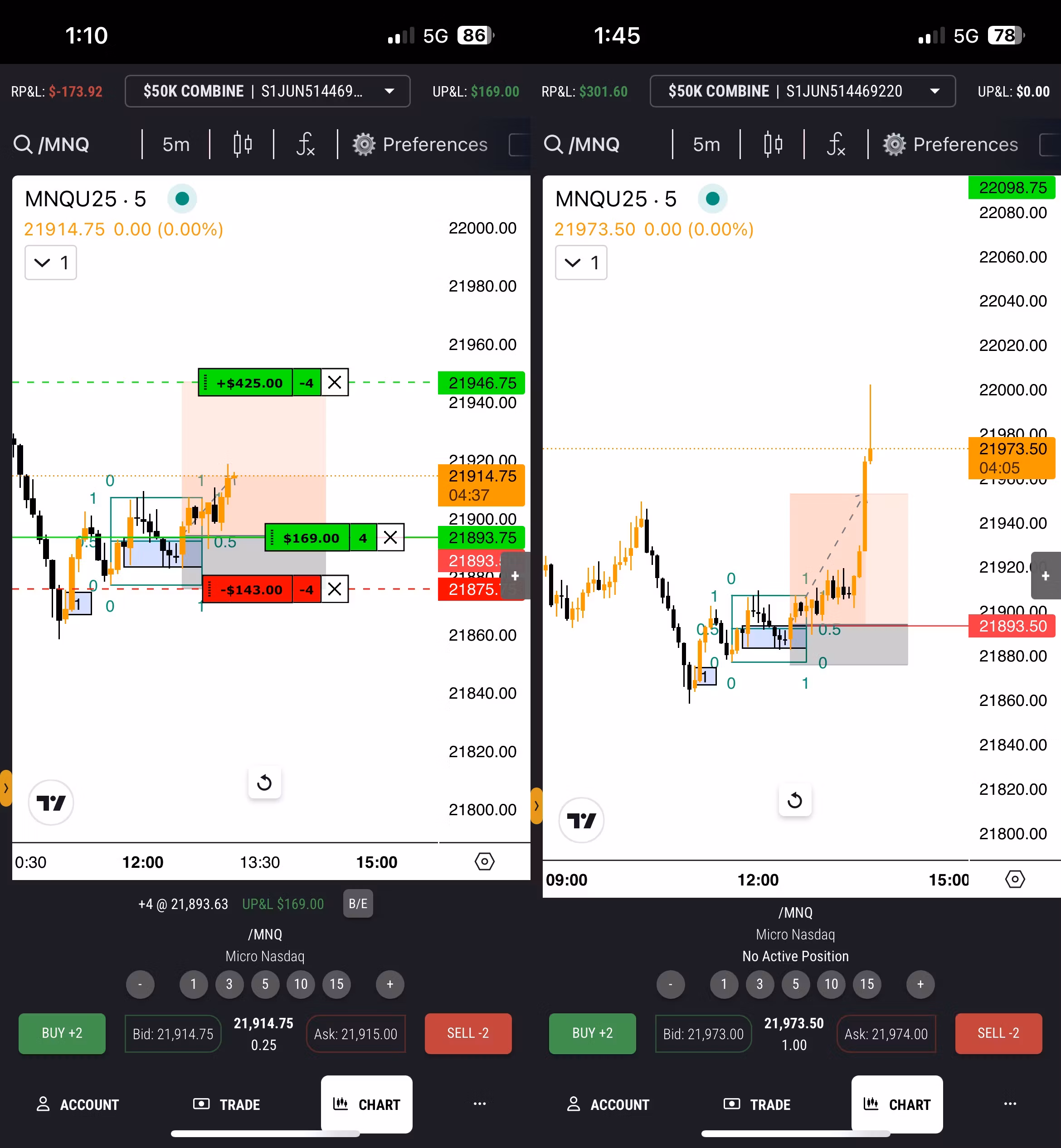Tap SELL -2 button in right panel

tap(998, 1033)
